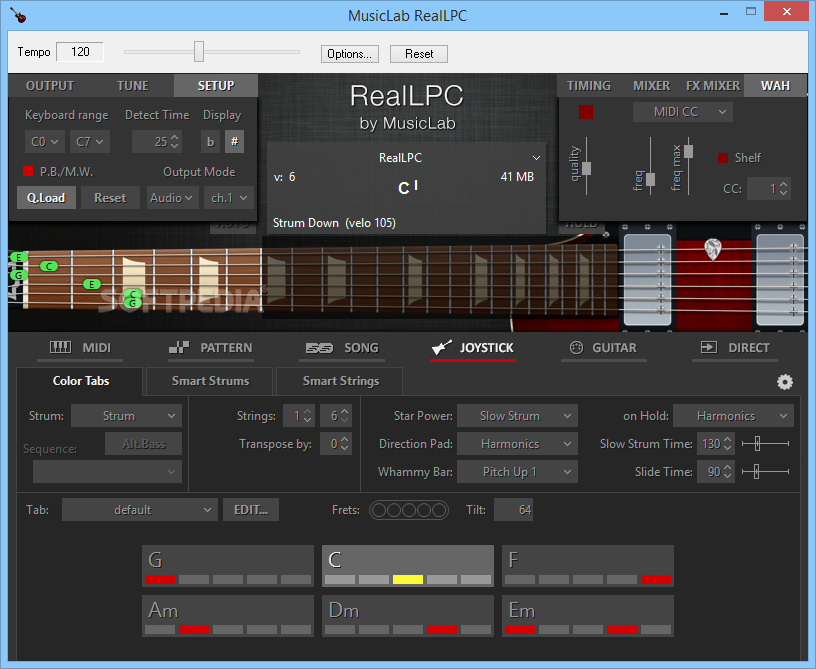
Task: Click the F chord pad
Action: click(588, 565)
